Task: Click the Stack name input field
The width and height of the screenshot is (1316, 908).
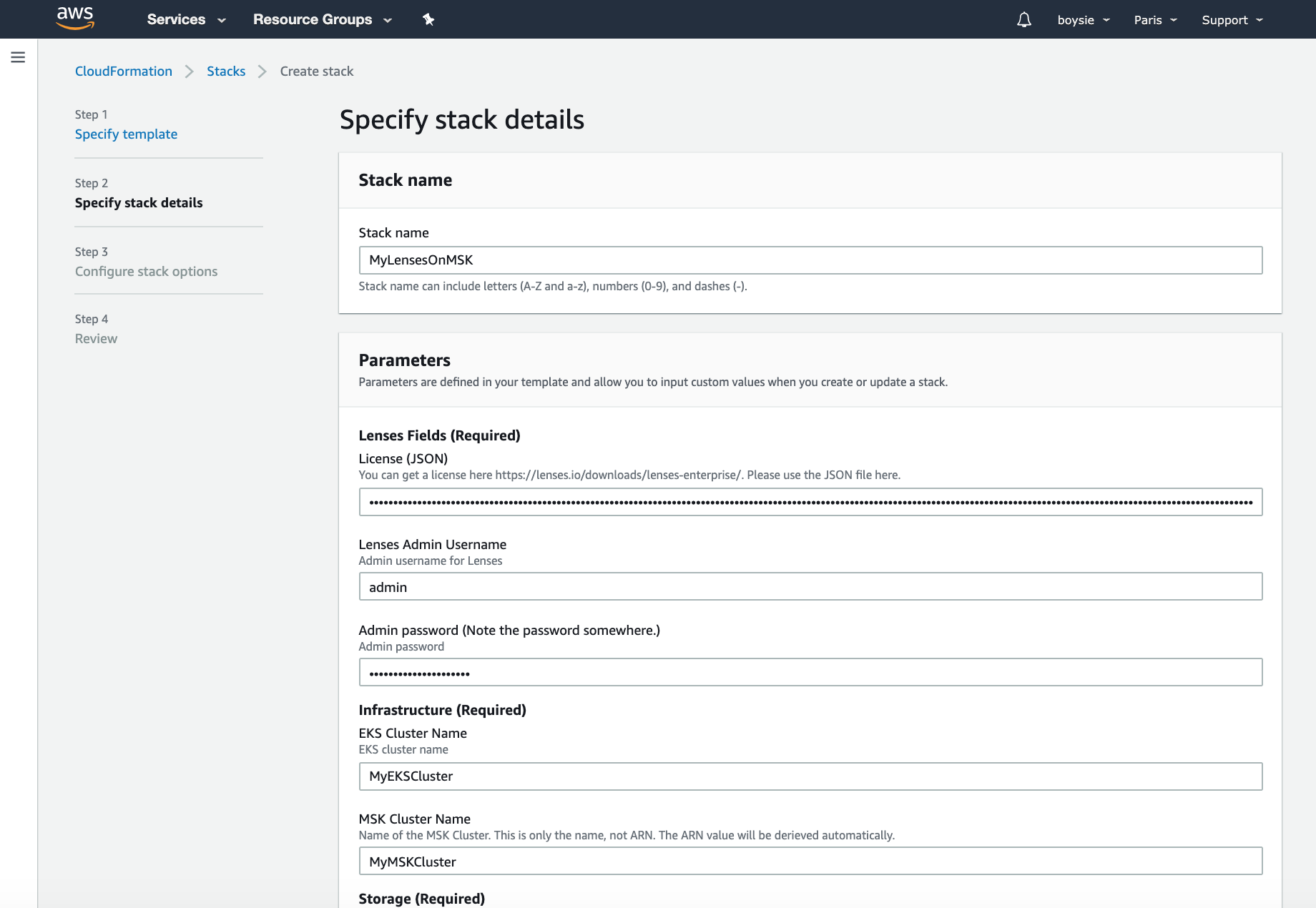Action: (810, 260)
